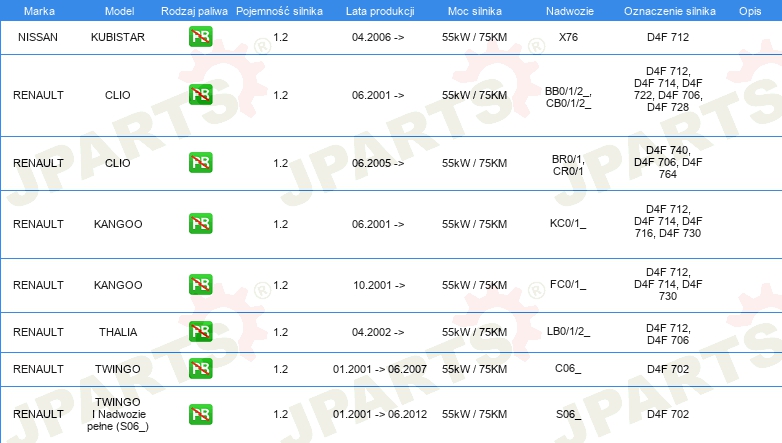The height and width of the screenshot is (443, 782).
Task: Click TWINGO I Nadwozie pełne (S06_) model
Action: [118, 414]
